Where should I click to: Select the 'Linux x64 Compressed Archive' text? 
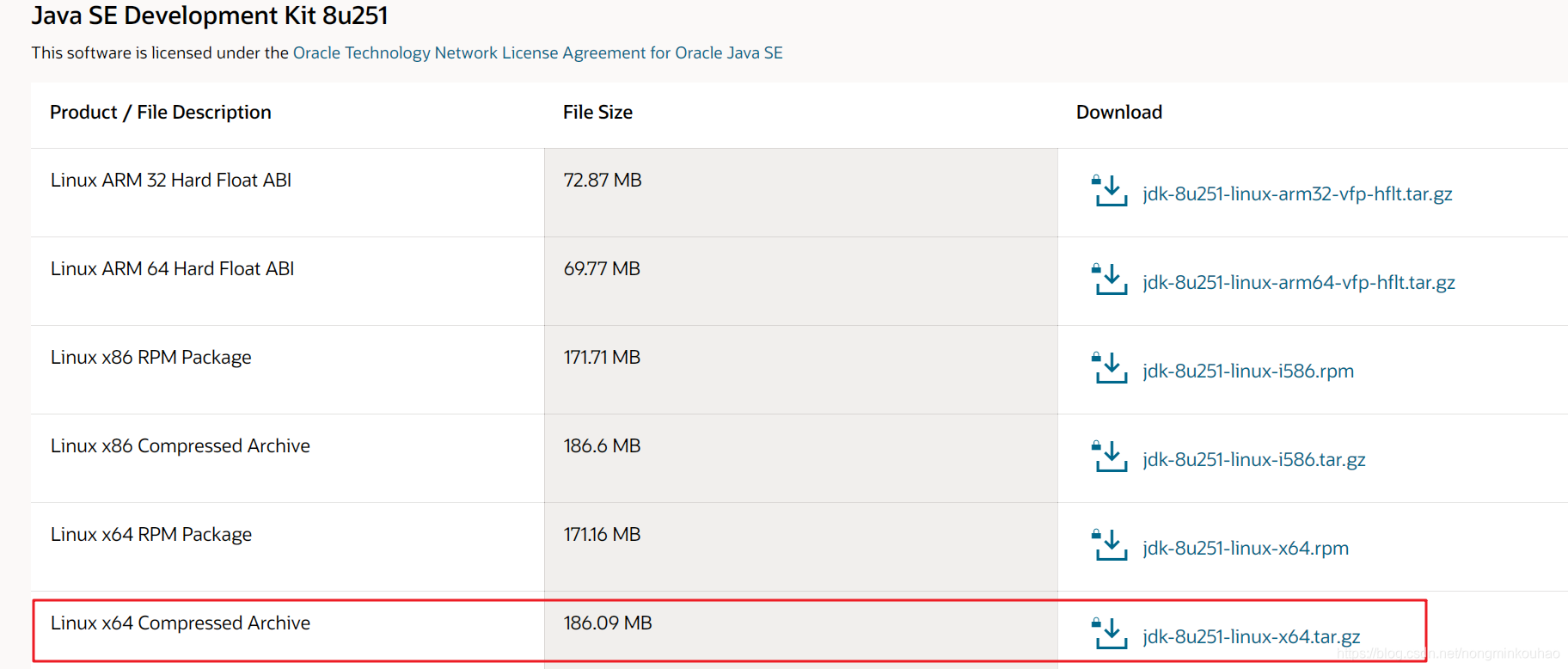(x=181, y=623)
